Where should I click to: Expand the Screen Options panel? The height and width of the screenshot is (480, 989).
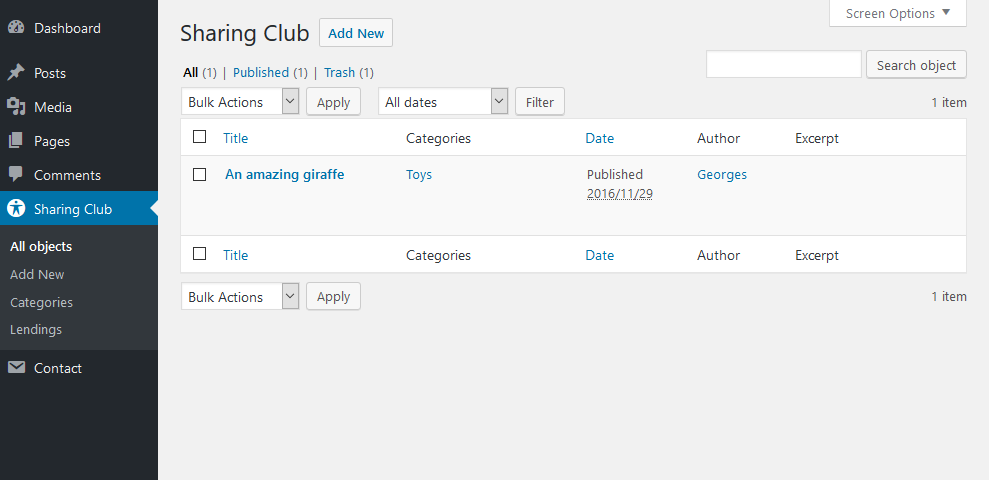point(898,13)
